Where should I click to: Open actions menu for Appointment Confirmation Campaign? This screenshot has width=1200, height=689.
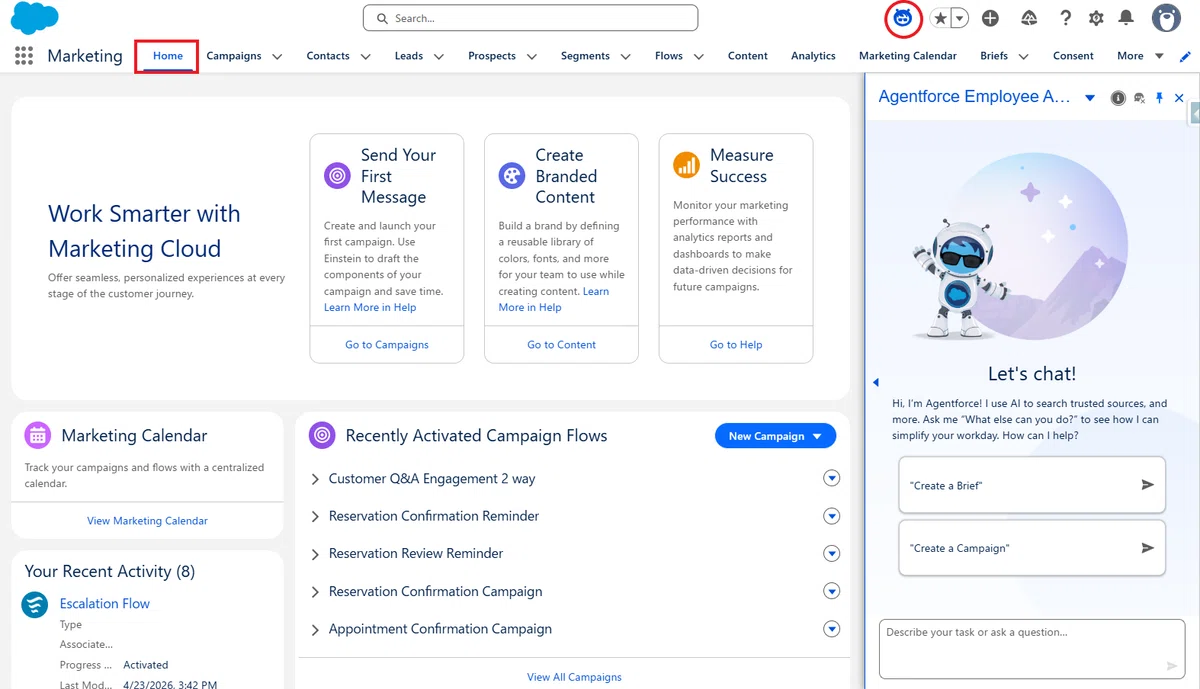[831, 629]
